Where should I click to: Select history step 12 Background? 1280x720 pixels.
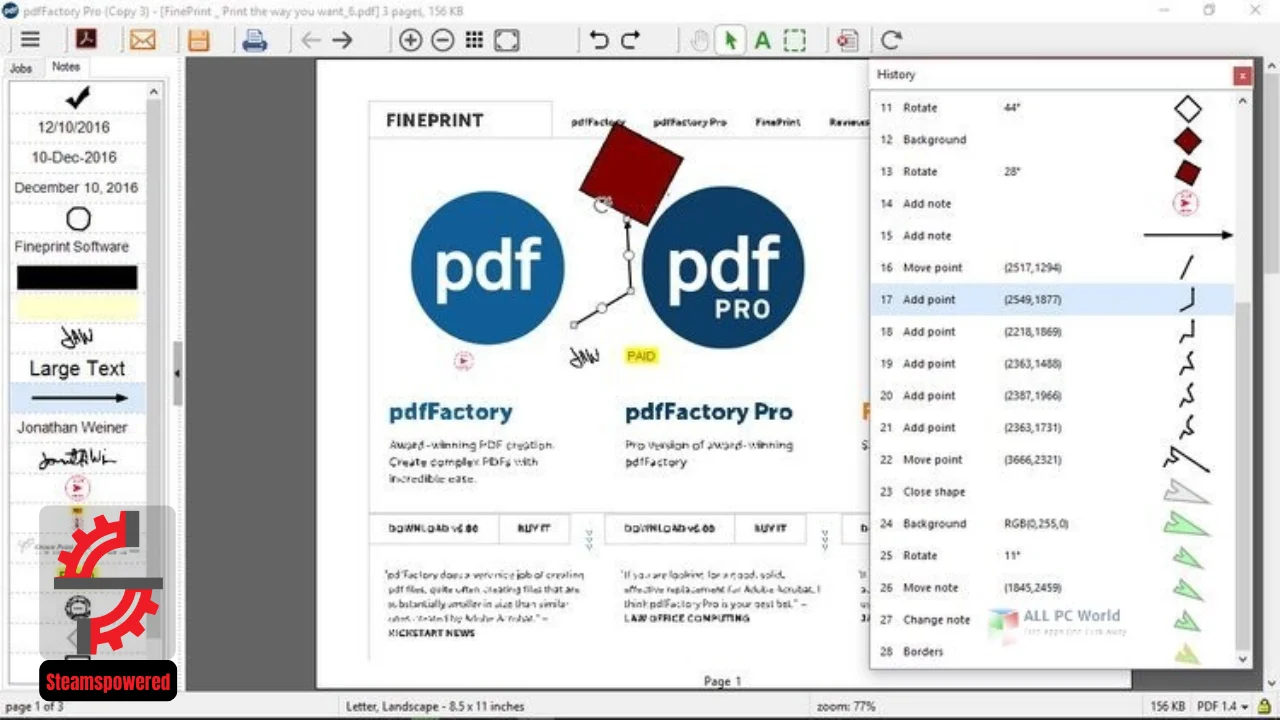tap(1052, 139)
